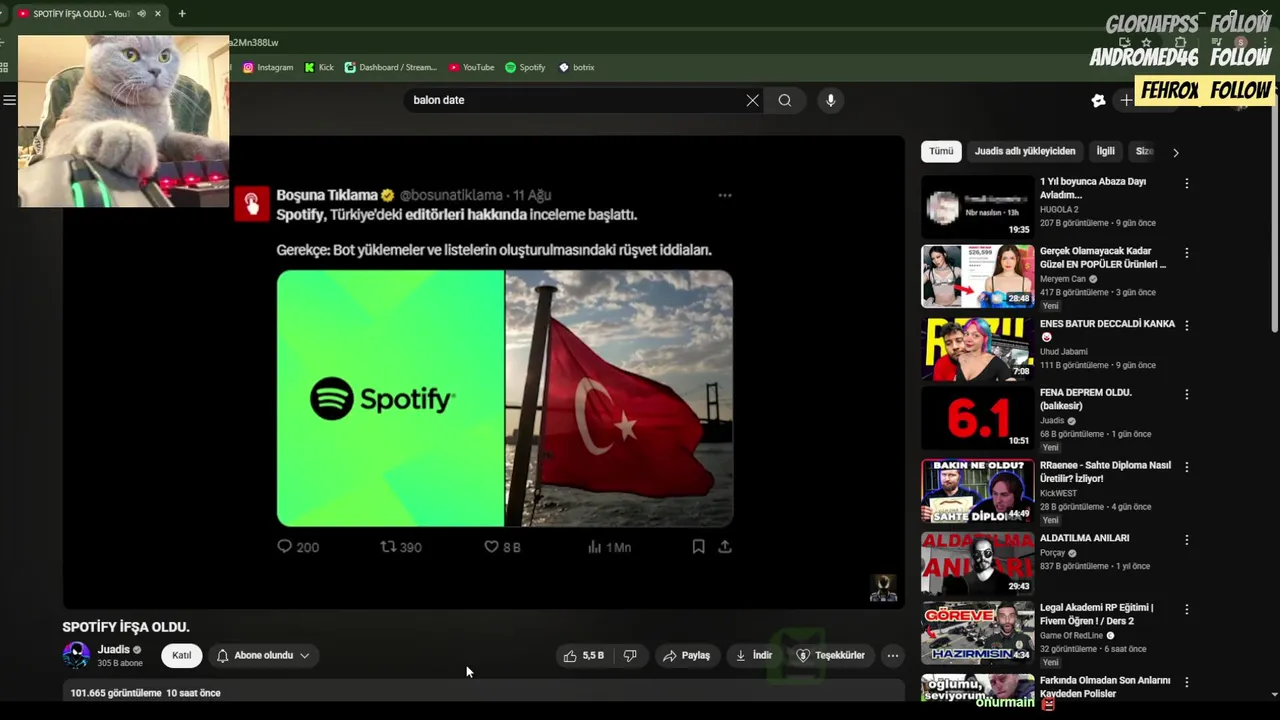Clear the search query with X
The height and width of the screenshot is (720, 1280).
coord(752,100)
